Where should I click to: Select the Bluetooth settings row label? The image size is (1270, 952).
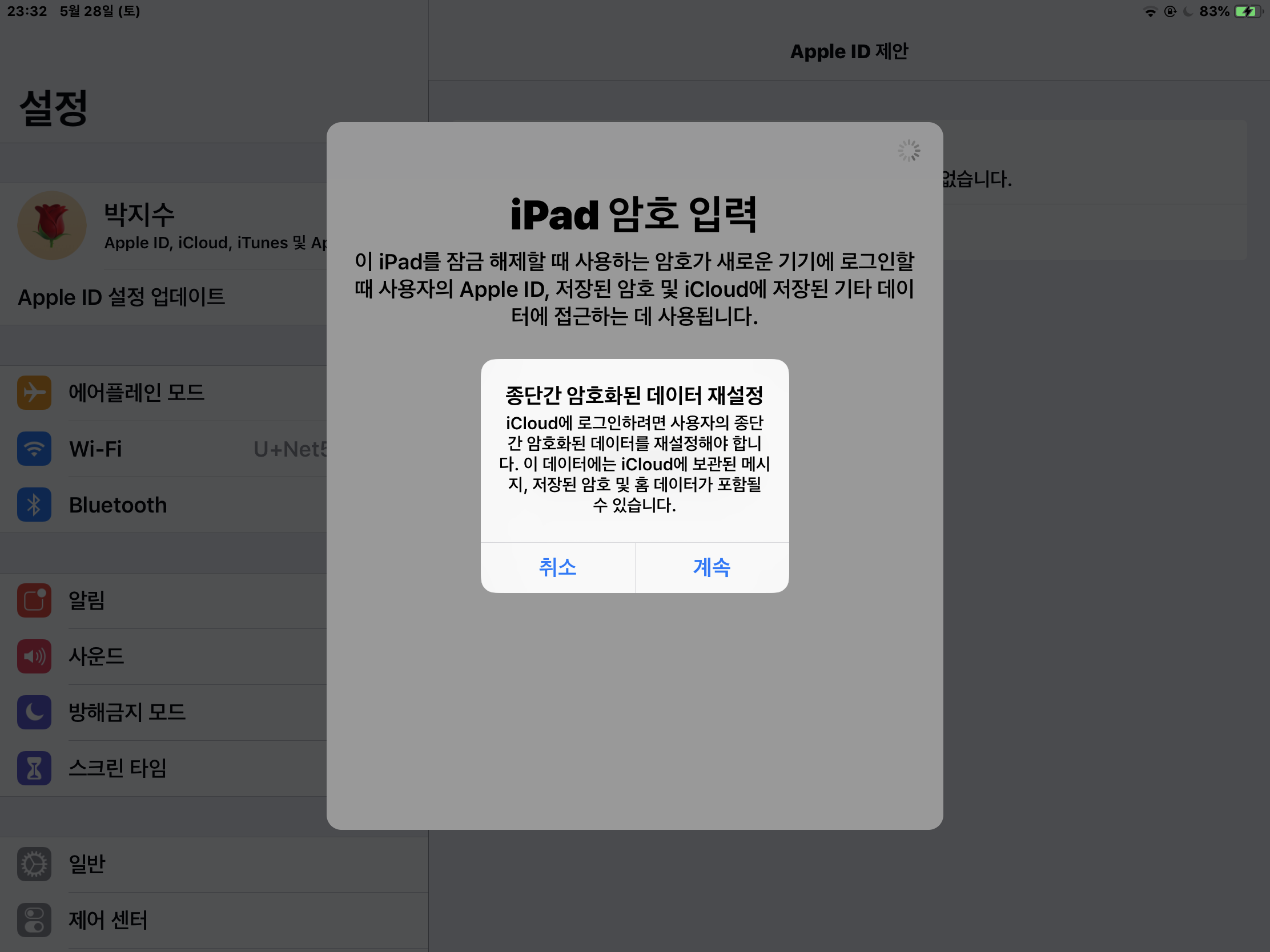point(118,505)
